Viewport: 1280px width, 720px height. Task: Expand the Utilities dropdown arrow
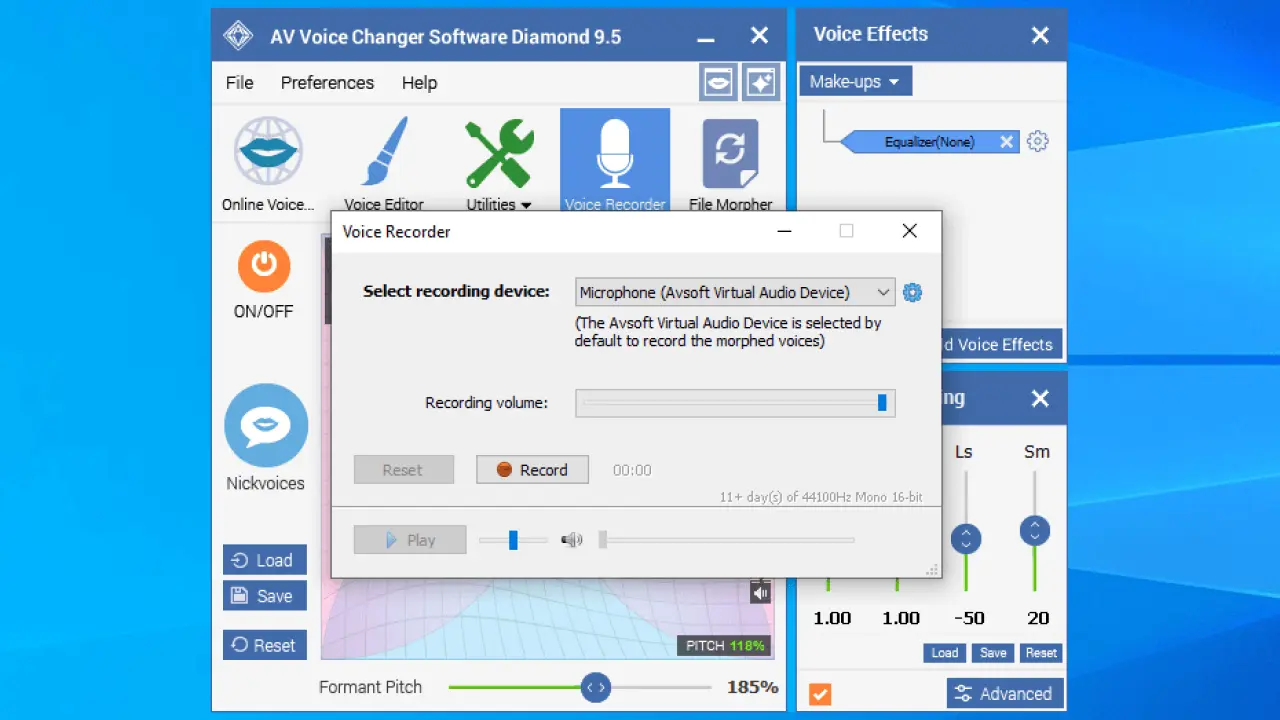[525, 205]
